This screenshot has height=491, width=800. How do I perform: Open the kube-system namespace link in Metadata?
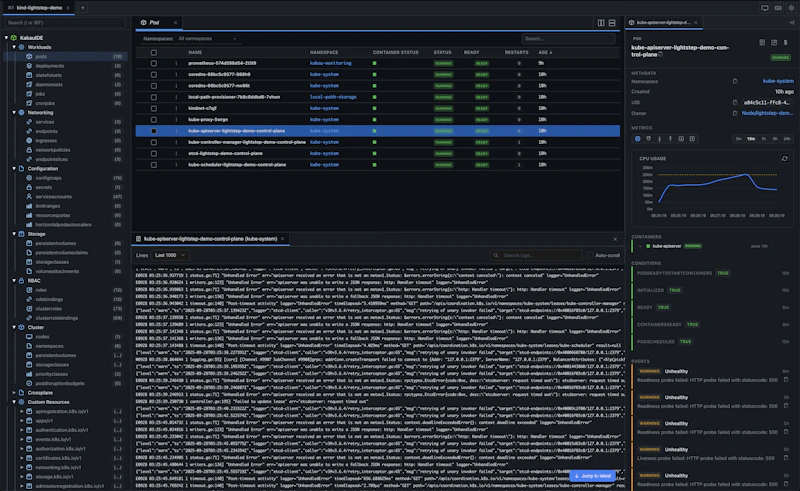tap(778, 81)
